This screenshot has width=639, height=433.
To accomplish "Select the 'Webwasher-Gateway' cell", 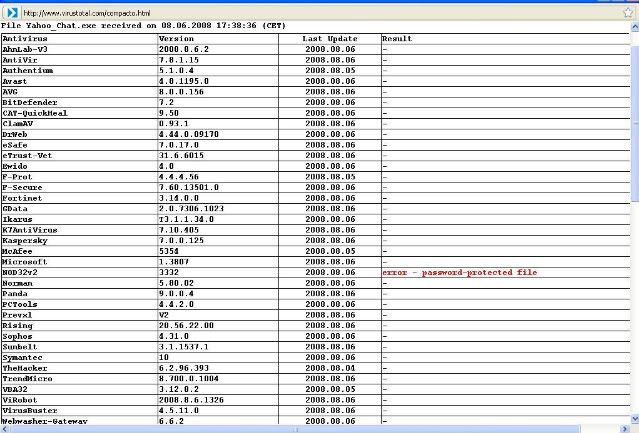I will (79, 421).
